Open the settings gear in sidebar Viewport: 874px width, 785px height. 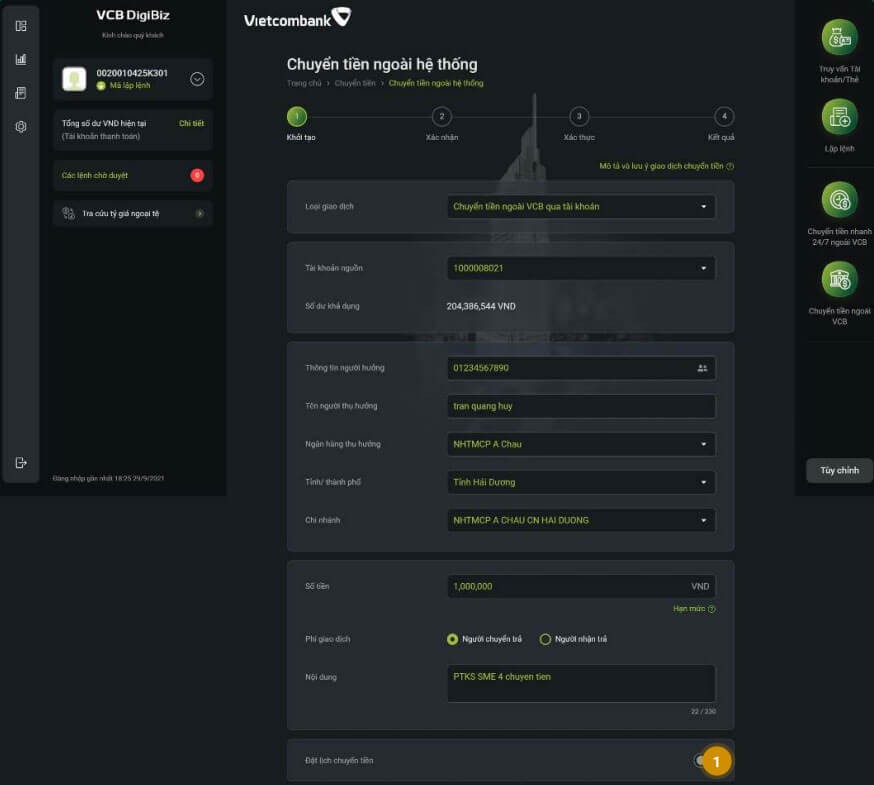21,126
